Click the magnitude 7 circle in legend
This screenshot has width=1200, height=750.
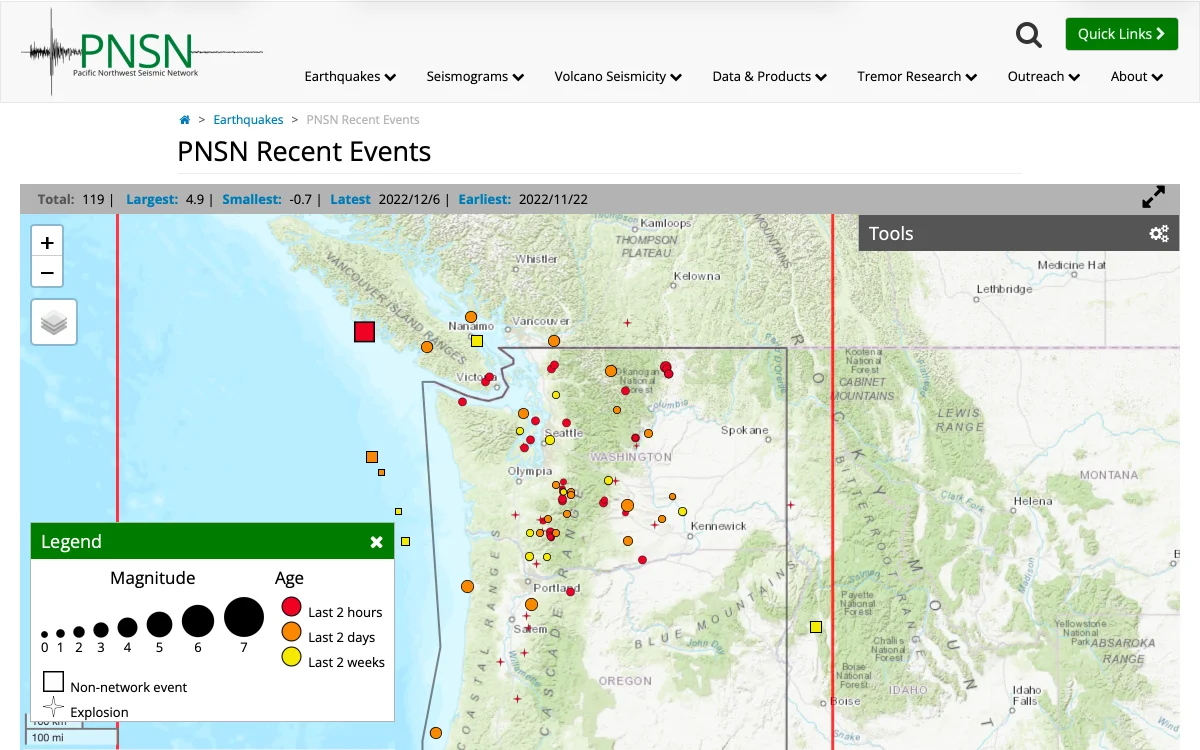pos(244,617)
